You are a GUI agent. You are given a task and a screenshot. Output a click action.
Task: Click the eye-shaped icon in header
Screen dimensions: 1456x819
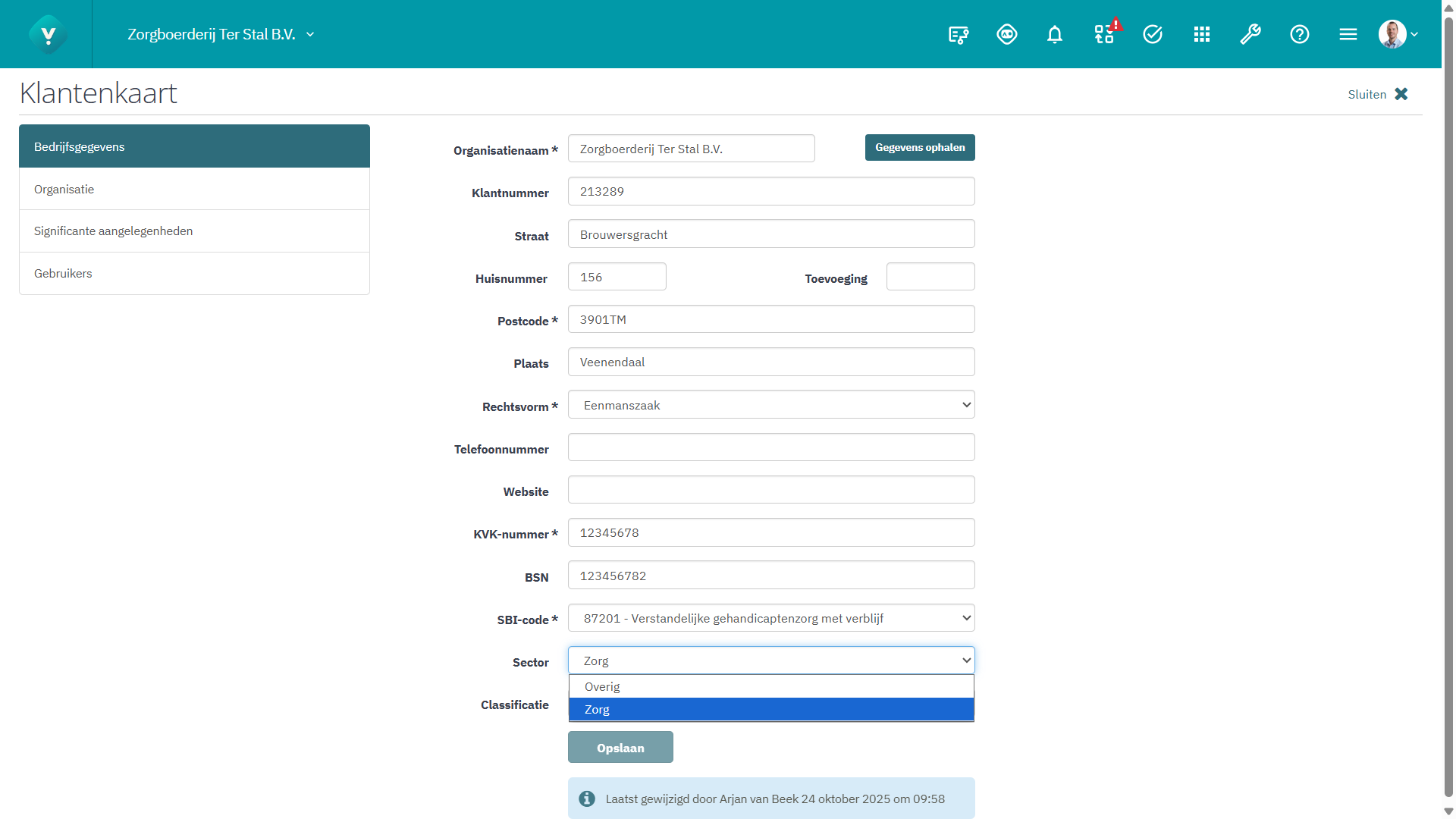coord(1006,34)
